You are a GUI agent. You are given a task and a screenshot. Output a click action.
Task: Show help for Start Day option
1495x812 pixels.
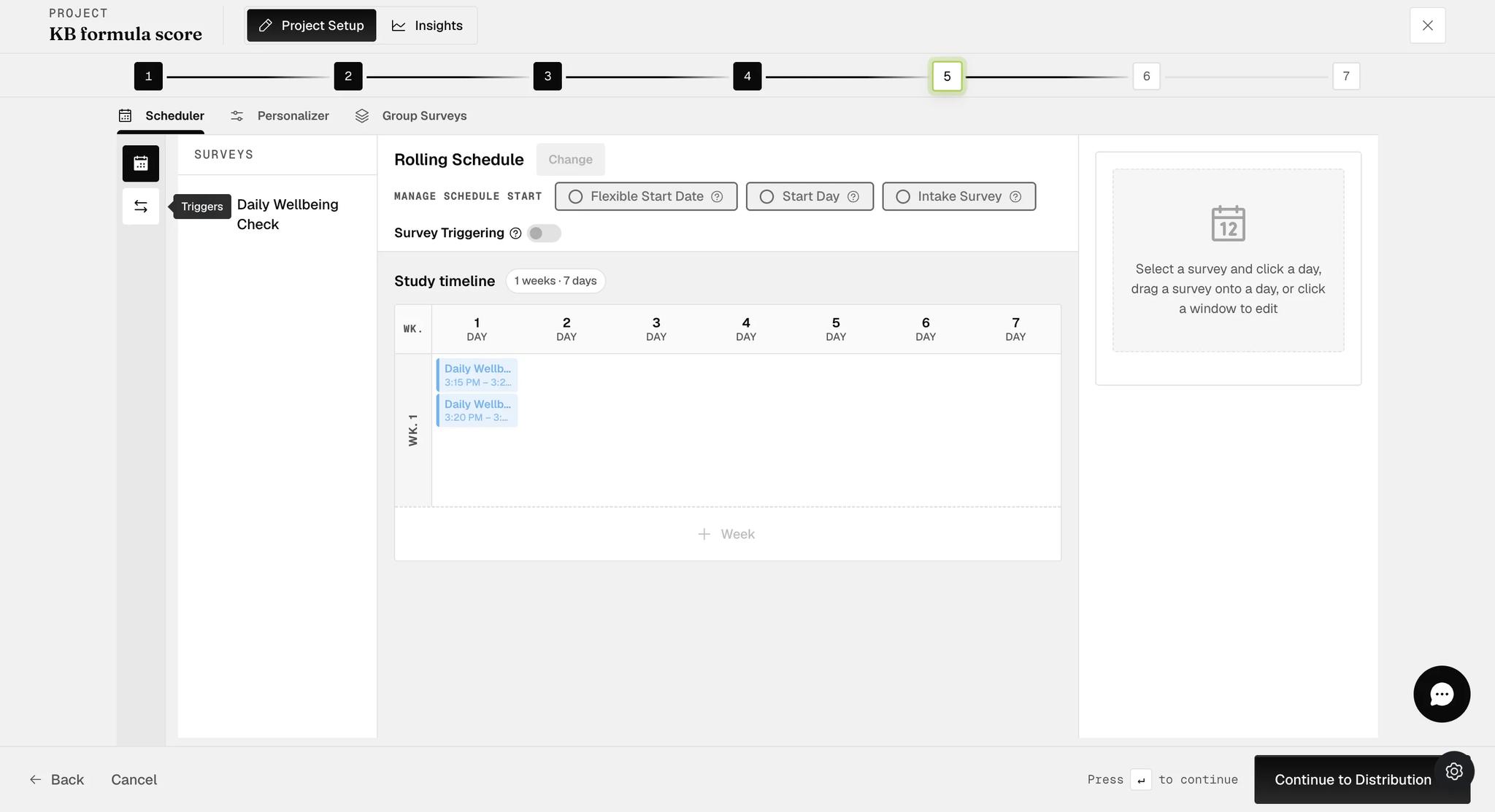click(x=853, y=196)
